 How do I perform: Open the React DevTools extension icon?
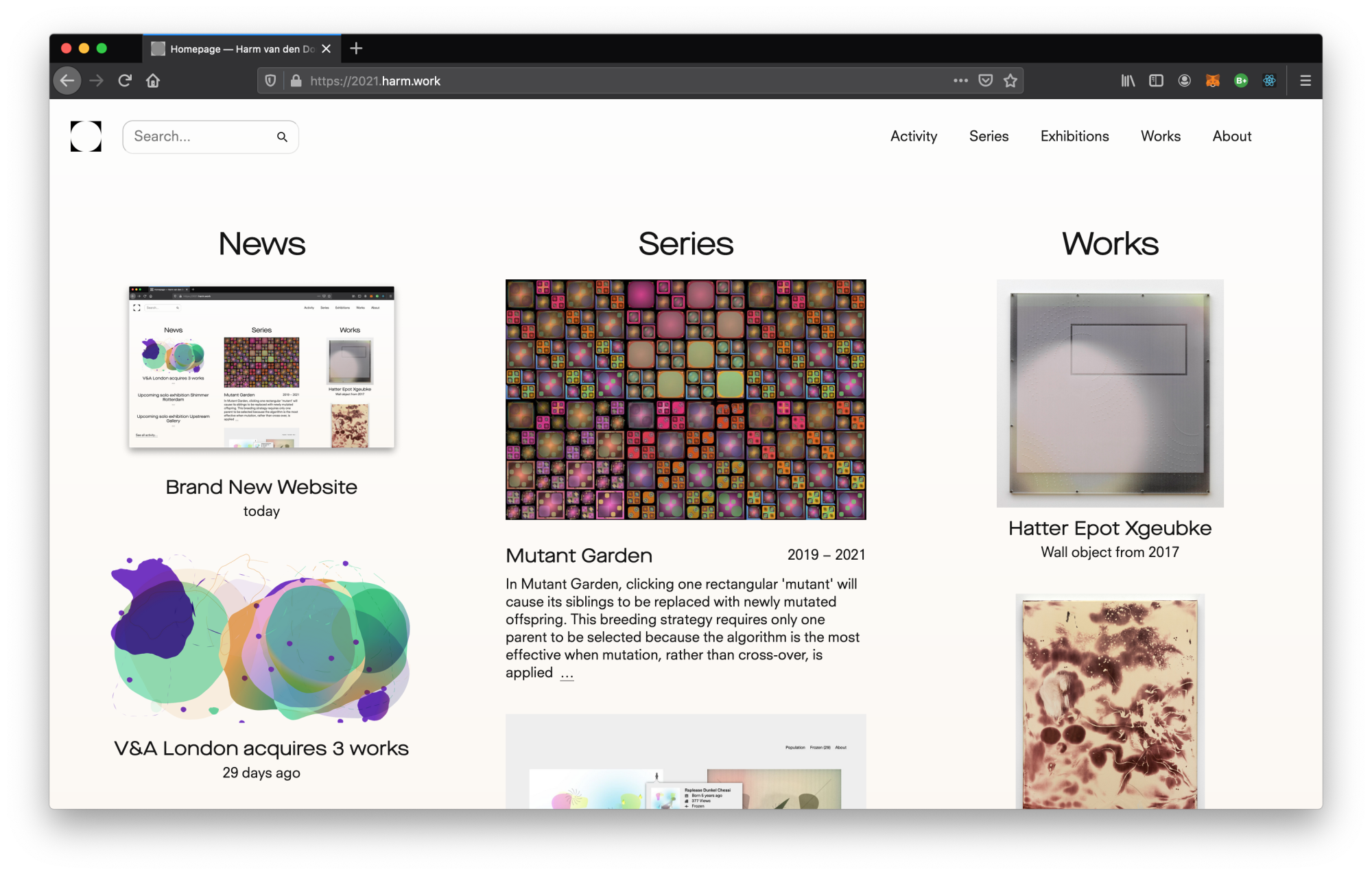1269,81
